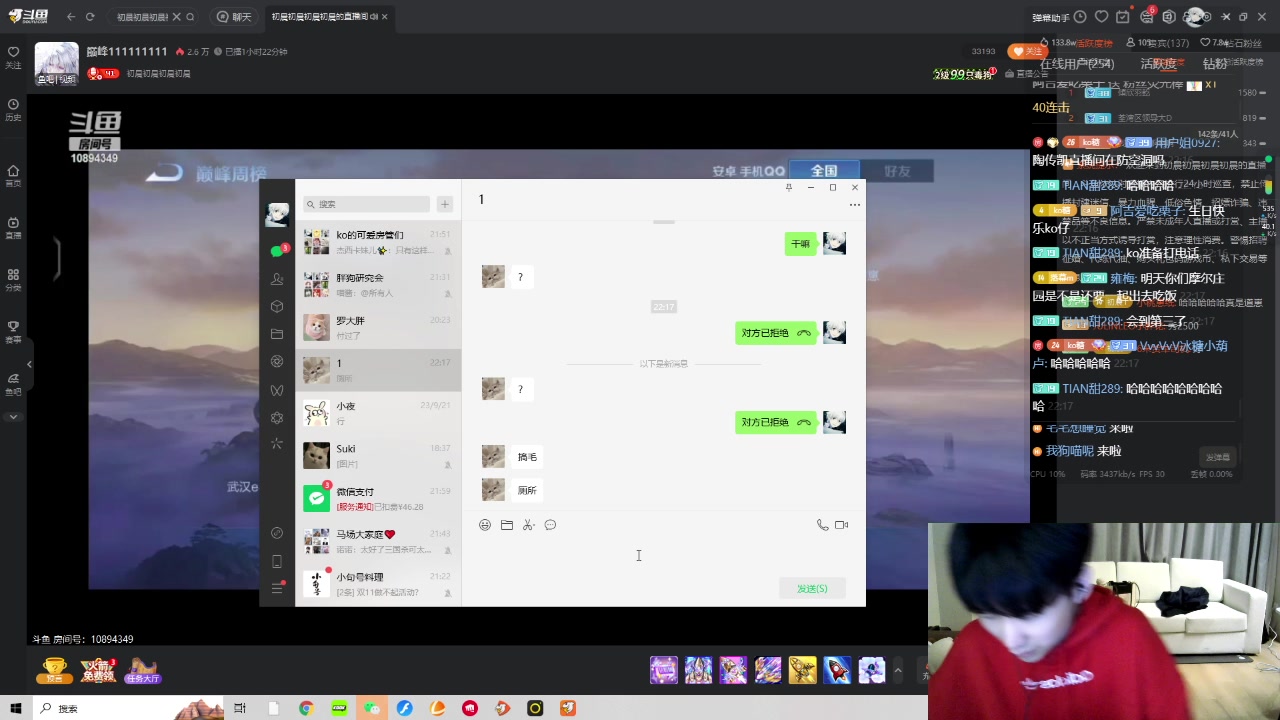
Task: Go back with Douyu back arrow
Action: tap(71, 17)
